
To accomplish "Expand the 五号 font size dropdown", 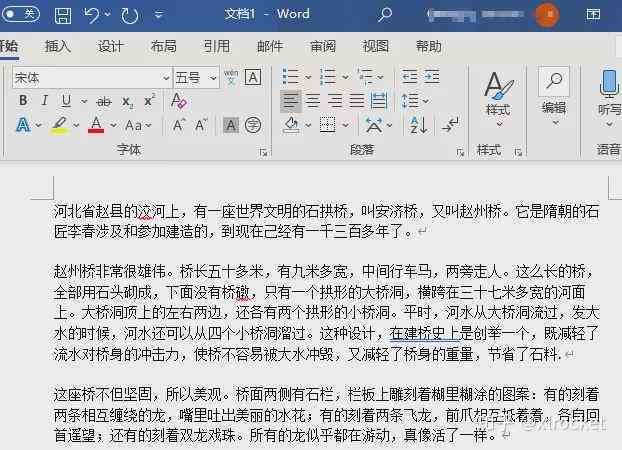I will click(213, 78).
